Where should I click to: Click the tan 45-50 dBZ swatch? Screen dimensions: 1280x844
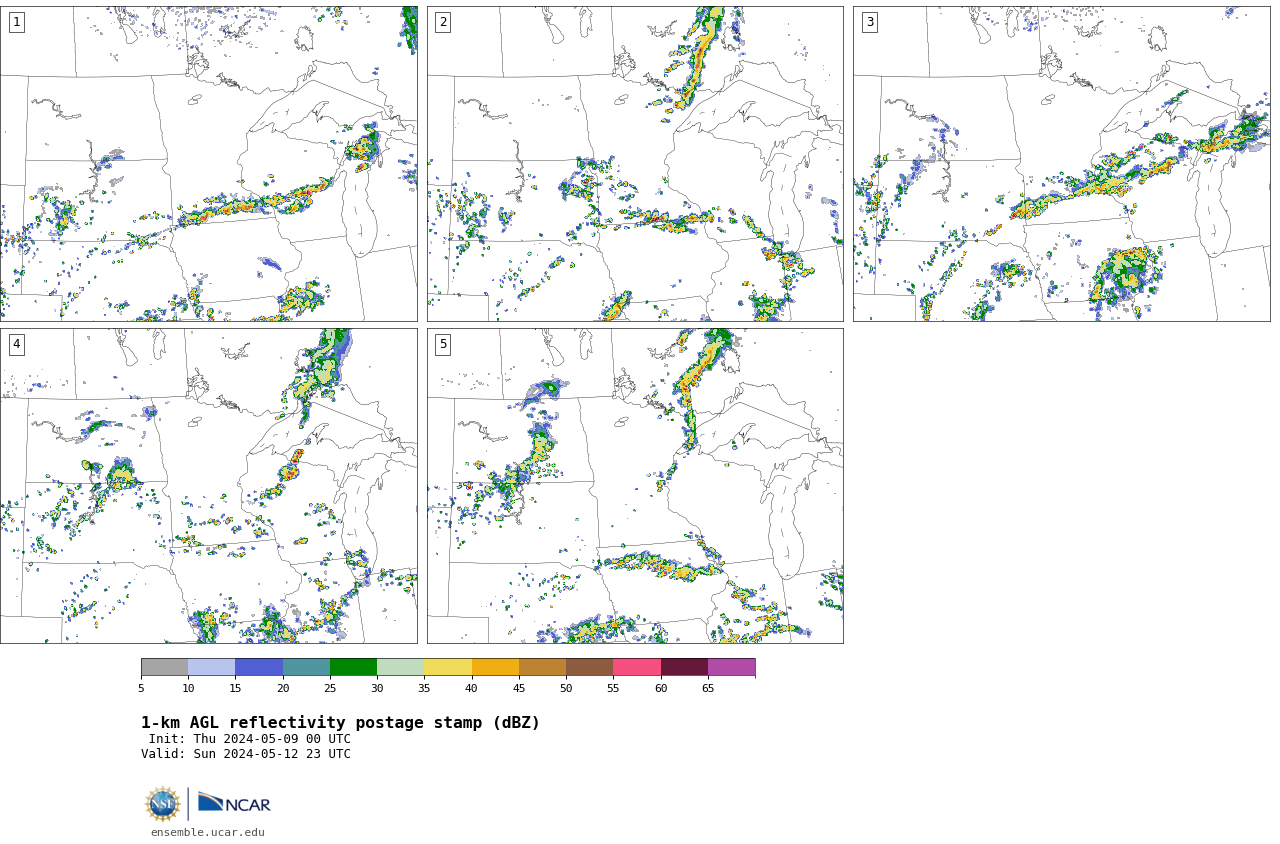[x=542, y=667]
